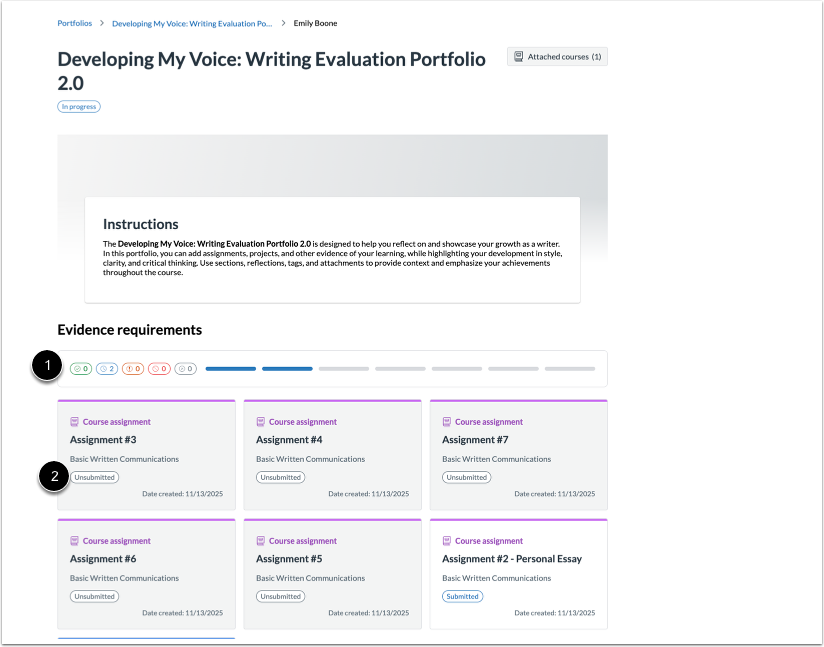Image resolution: width=824 pixels, height=647 pixels.
Task: Toggle the In progress status pill
Action: click(78, 106)
